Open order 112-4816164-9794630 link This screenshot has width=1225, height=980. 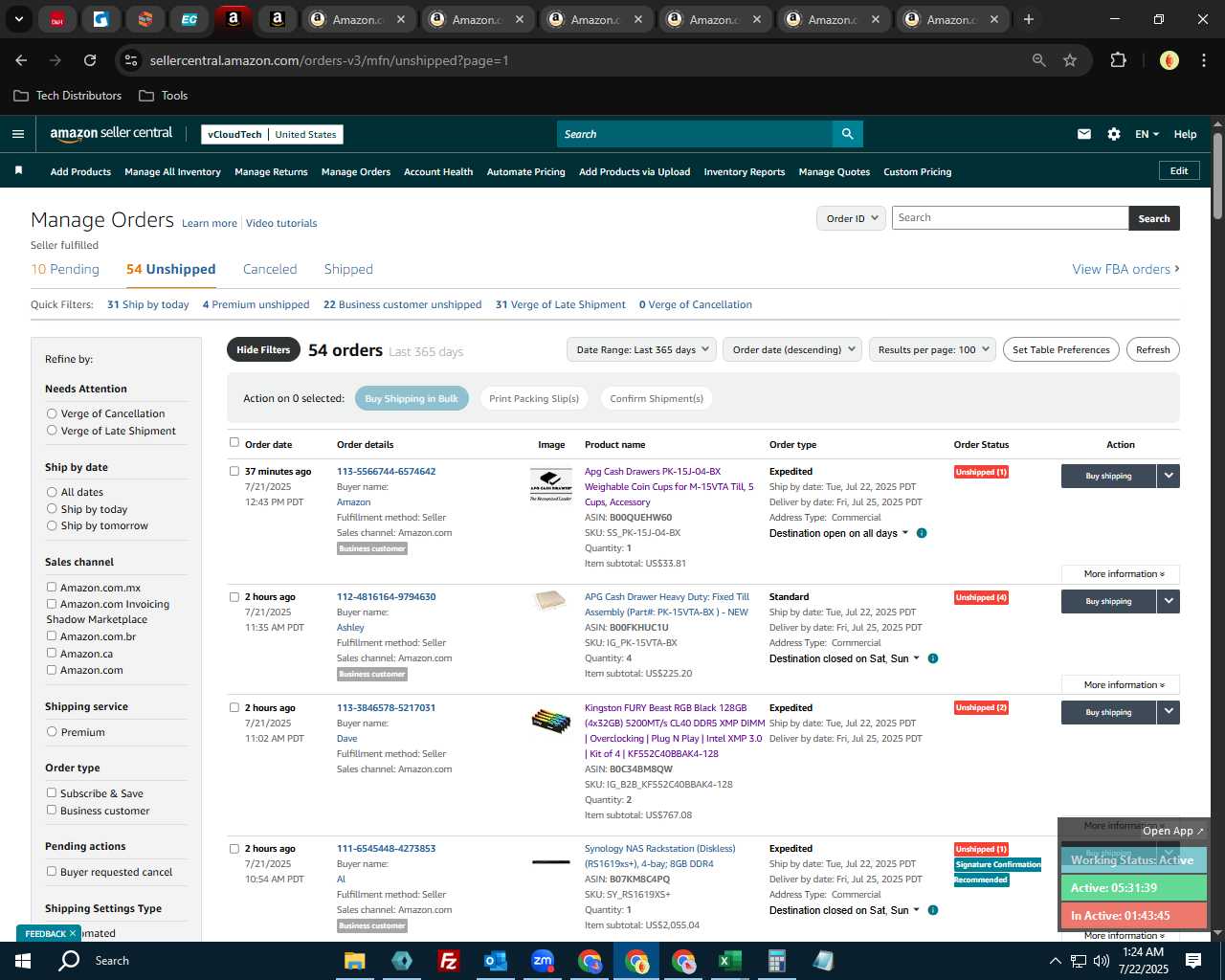click(x=386, y=596)
